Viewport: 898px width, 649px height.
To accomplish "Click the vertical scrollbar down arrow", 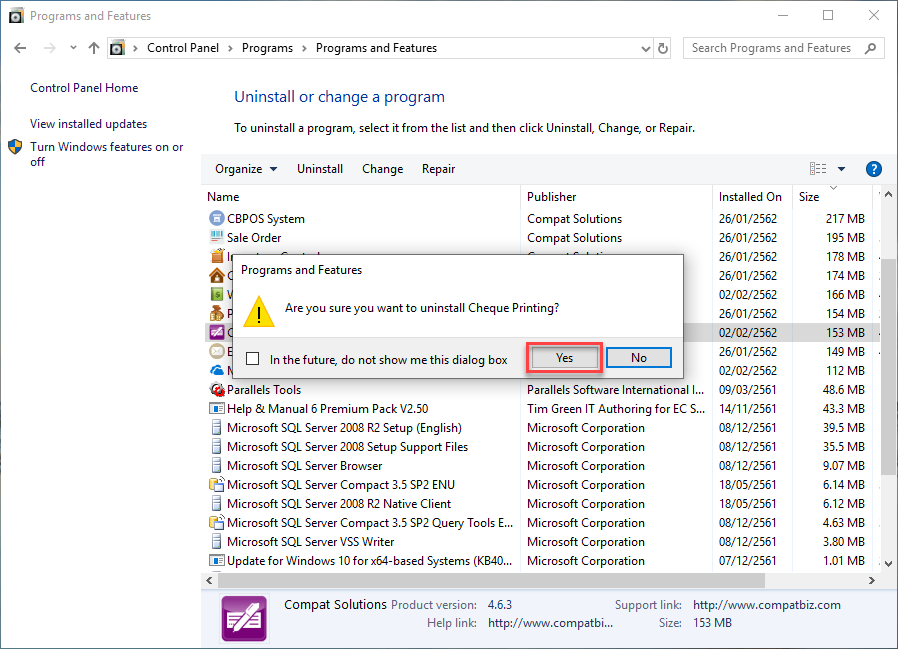I will click(x=888, y=564).
